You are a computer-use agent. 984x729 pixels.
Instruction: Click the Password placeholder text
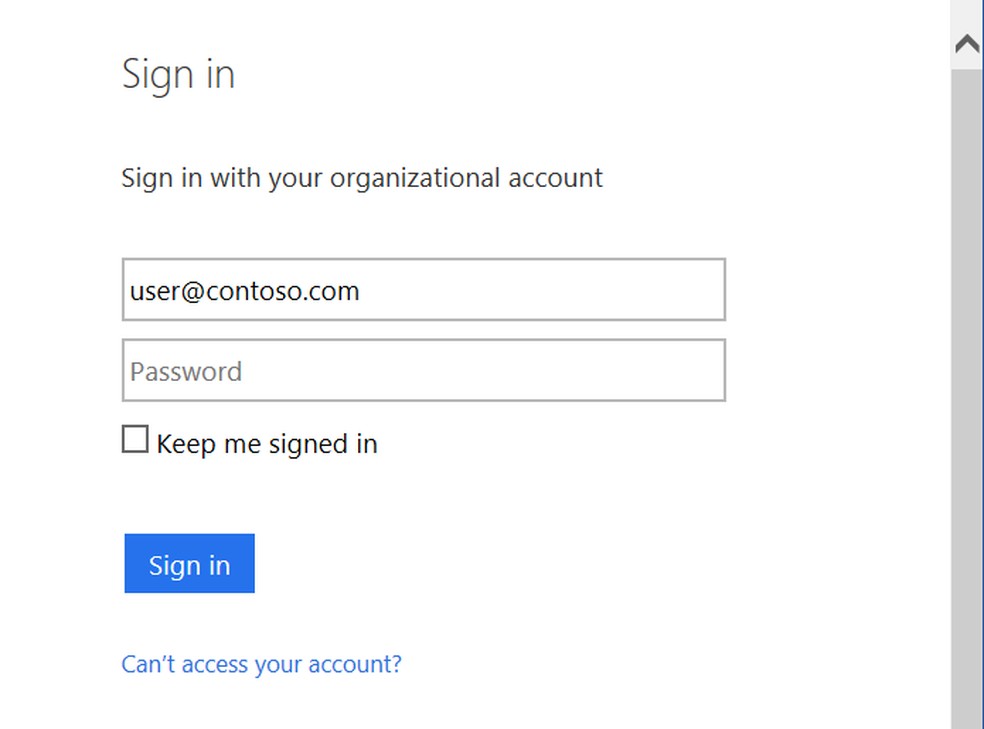tap(186, 372)
